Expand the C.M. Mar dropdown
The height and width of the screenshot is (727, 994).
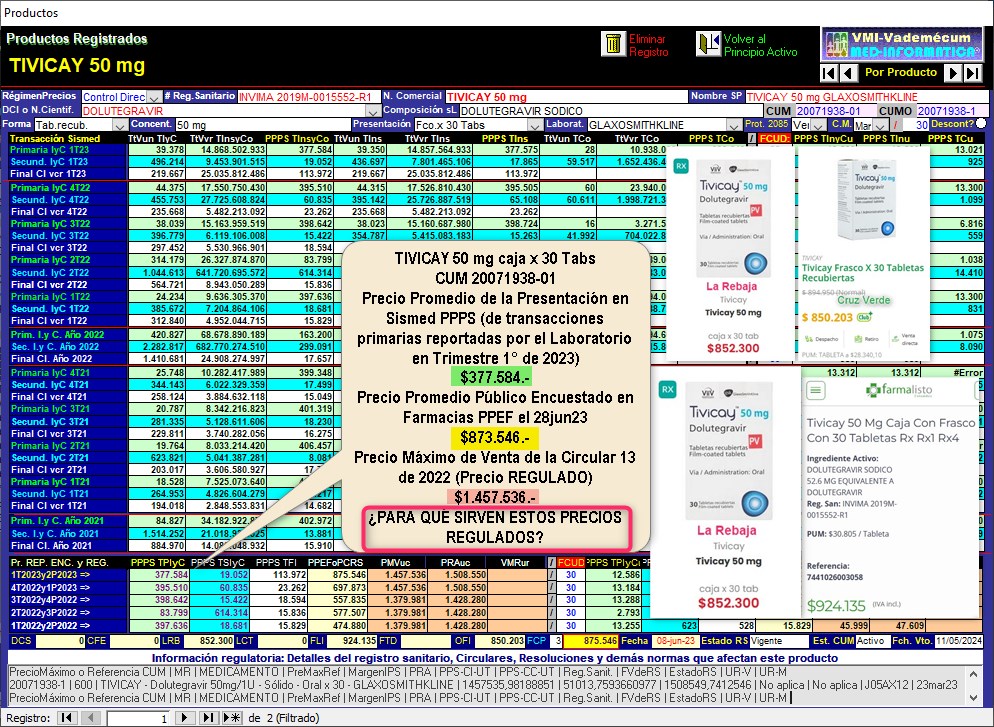[x=881, y=125]
